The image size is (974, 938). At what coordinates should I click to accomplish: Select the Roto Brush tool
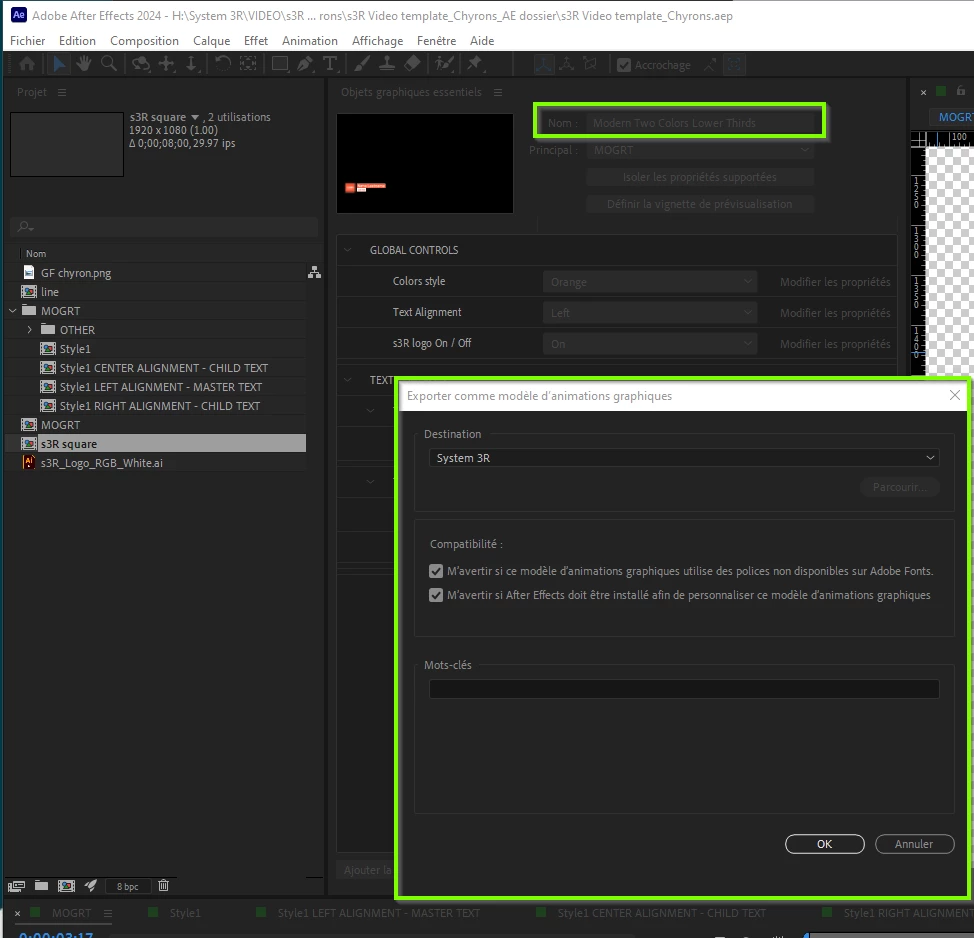(444, 64)
